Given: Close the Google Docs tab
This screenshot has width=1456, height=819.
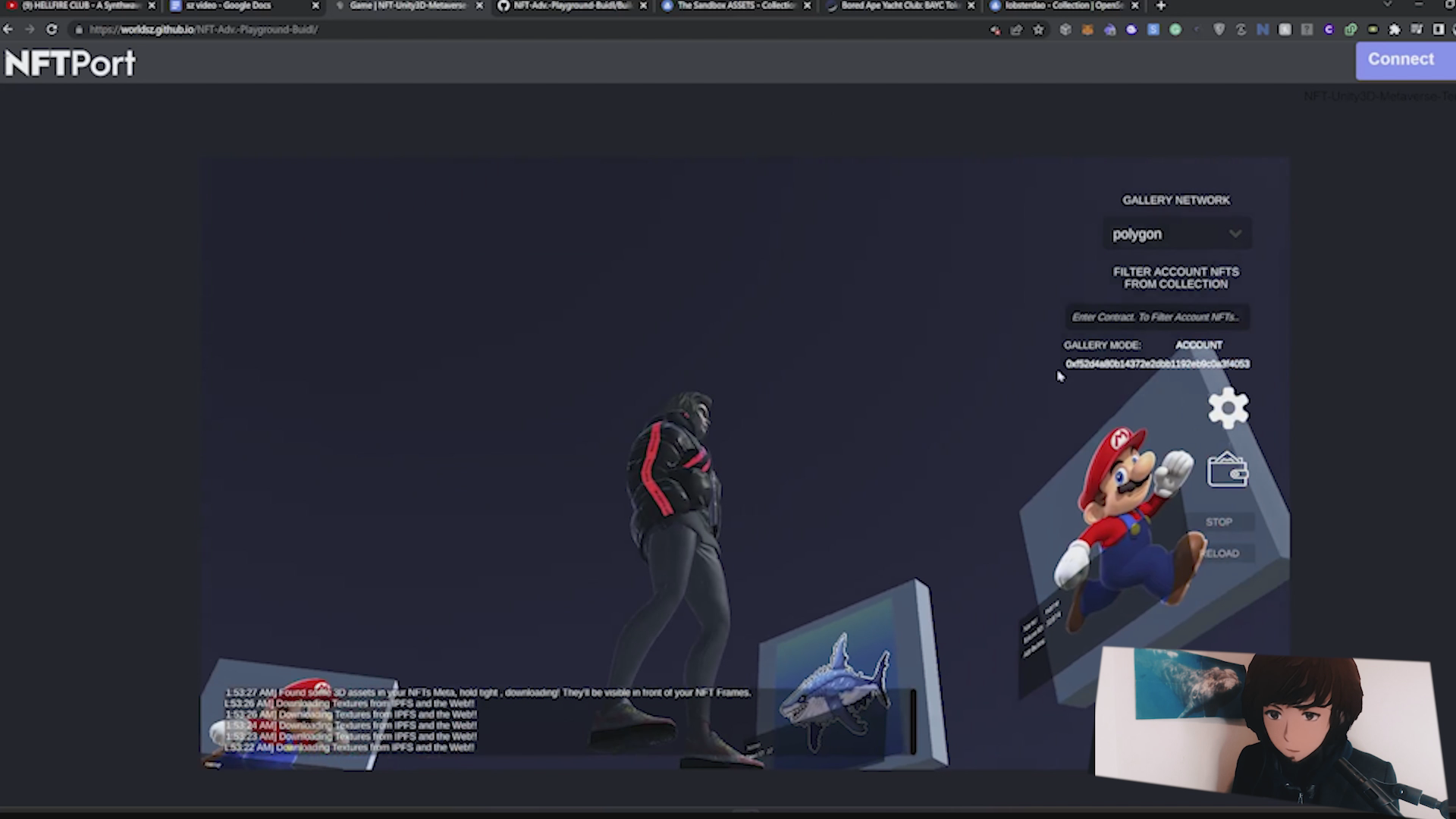Looking at the screenshot, I should 315,5.
